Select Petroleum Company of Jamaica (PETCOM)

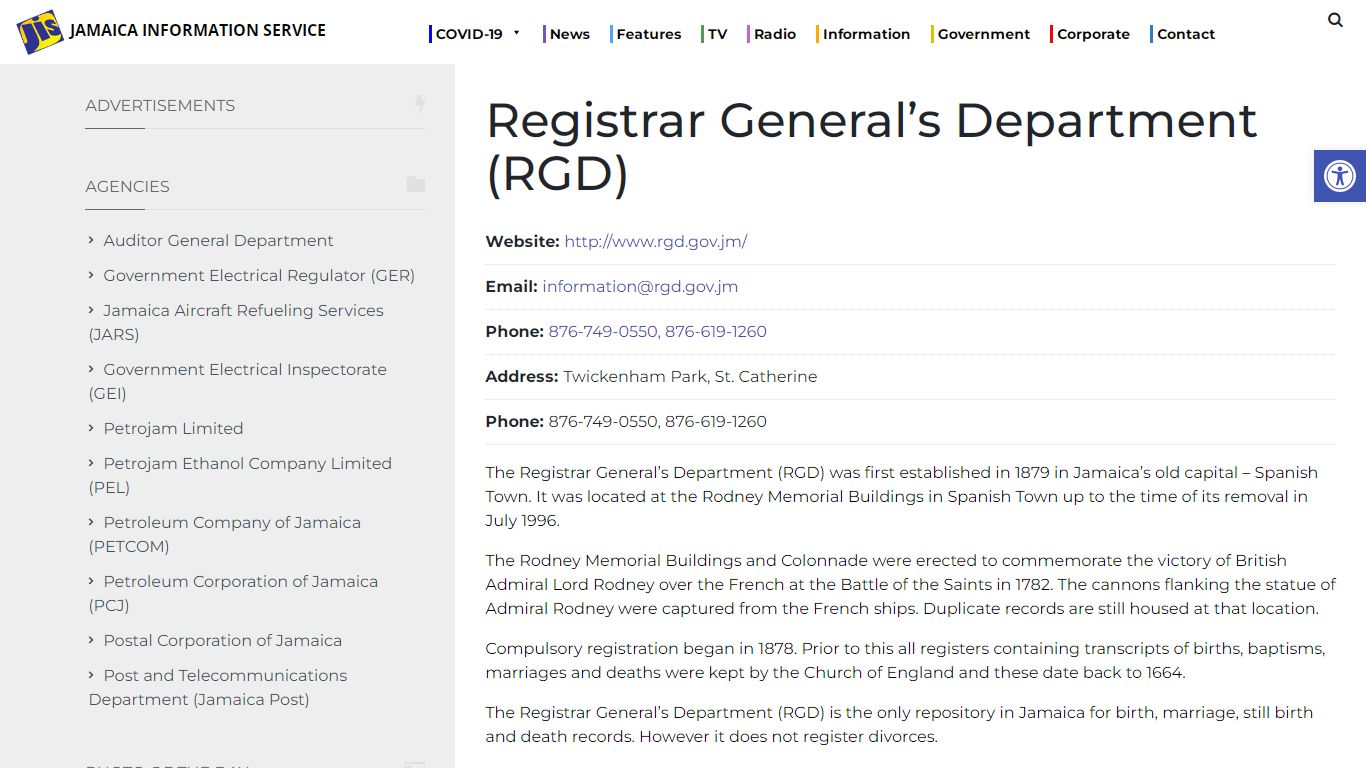point(225,534)
